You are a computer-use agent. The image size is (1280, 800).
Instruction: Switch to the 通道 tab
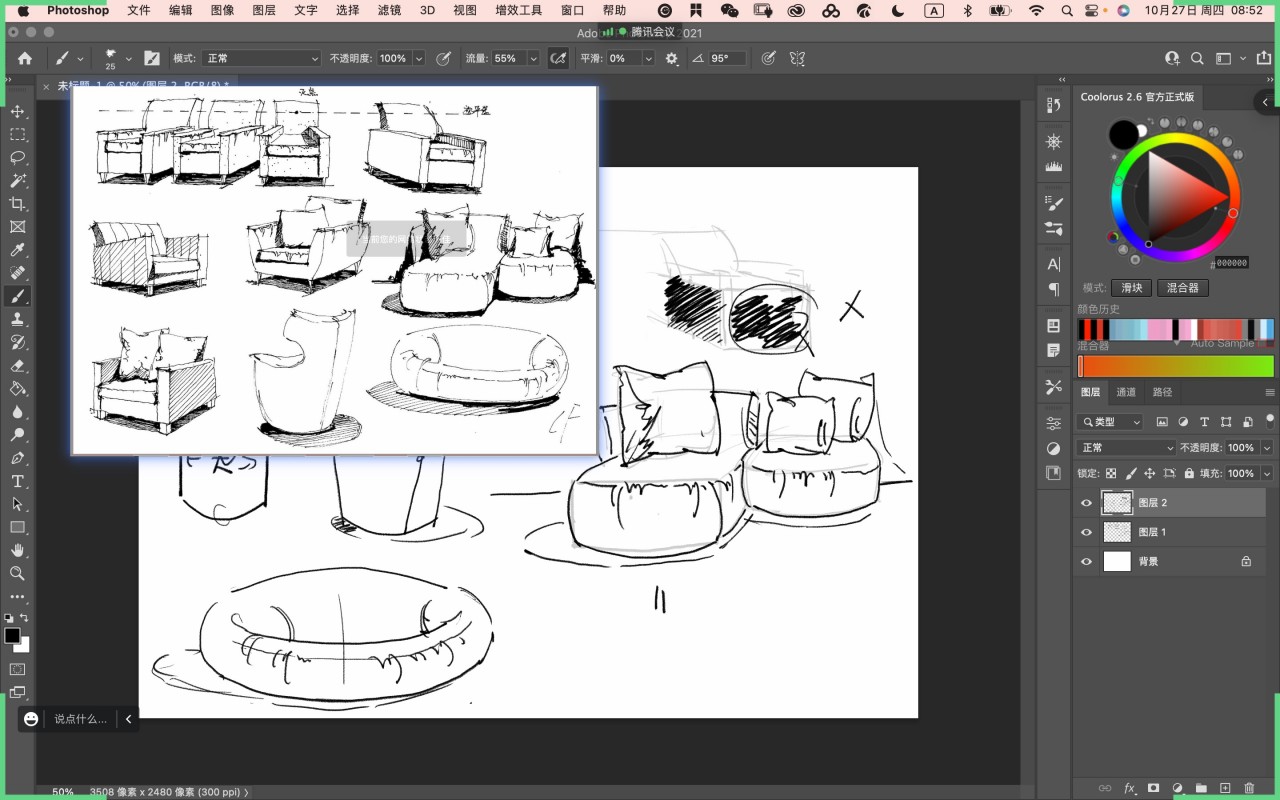click(1126, 392)
